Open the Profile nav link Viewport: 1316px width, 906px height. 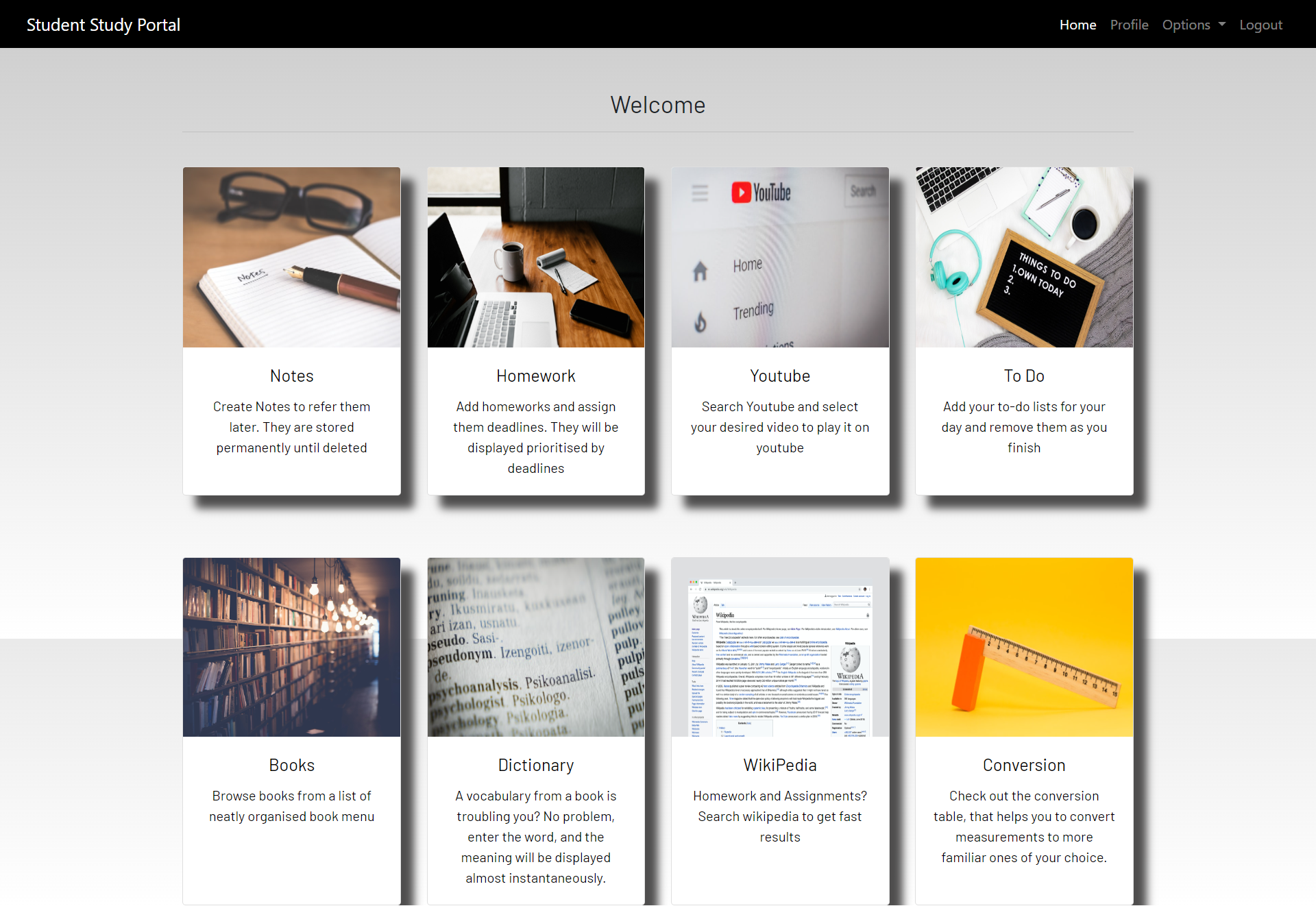[1129, 25]
